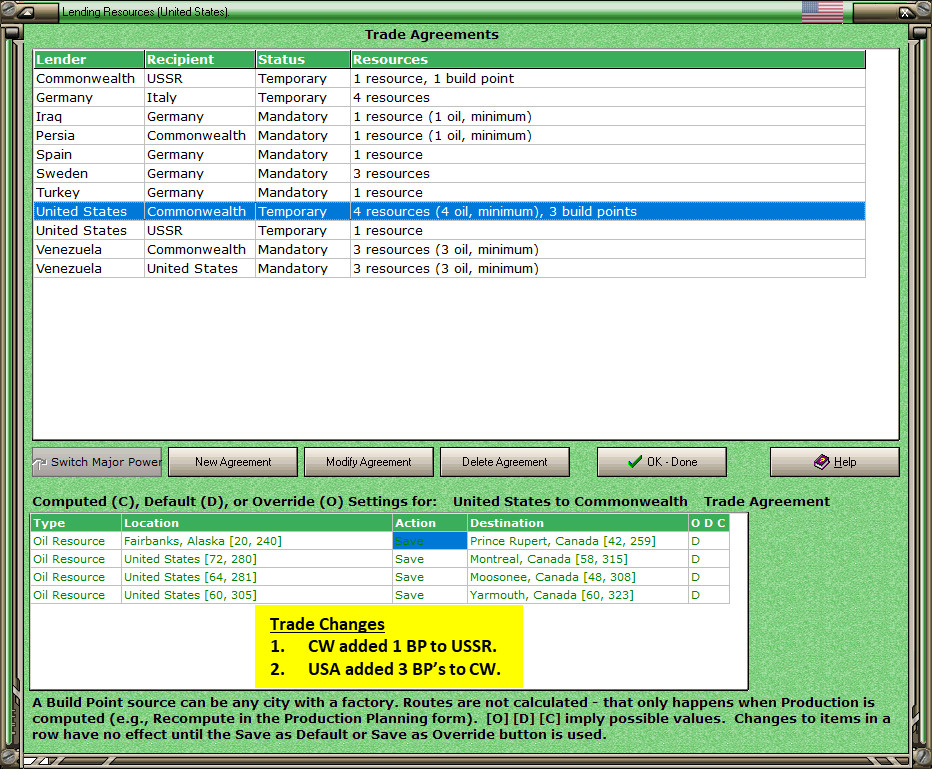Select the Spain to Germany agreement row

(x=449, y=155)
